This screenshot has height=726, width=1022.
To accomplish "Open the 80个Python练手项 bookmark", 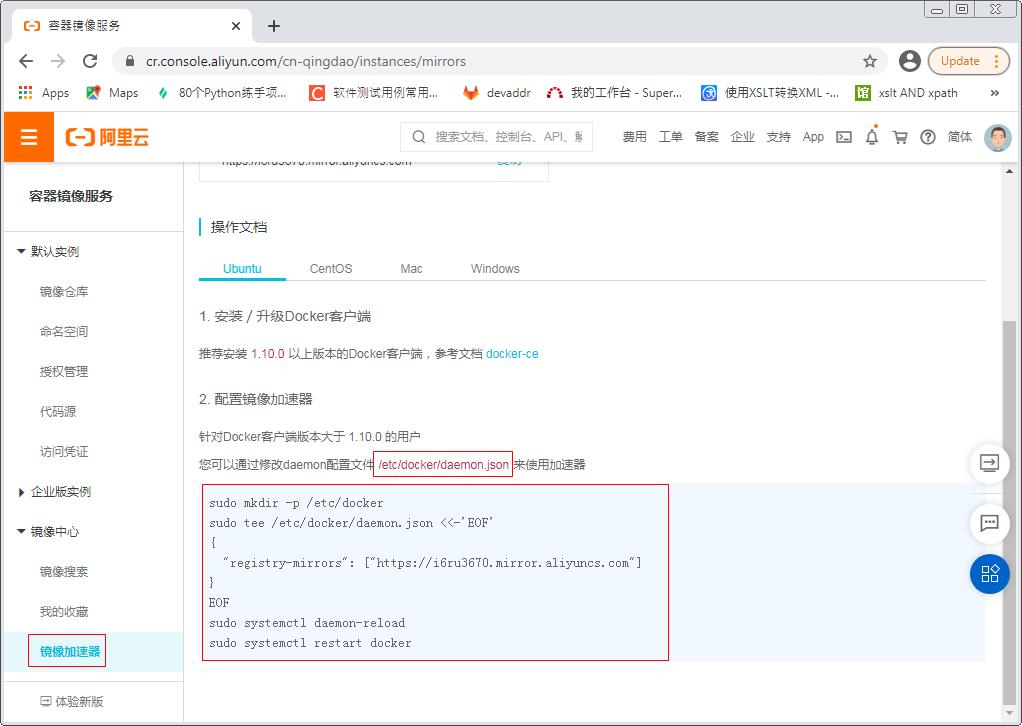I will (x=222, y=93).
